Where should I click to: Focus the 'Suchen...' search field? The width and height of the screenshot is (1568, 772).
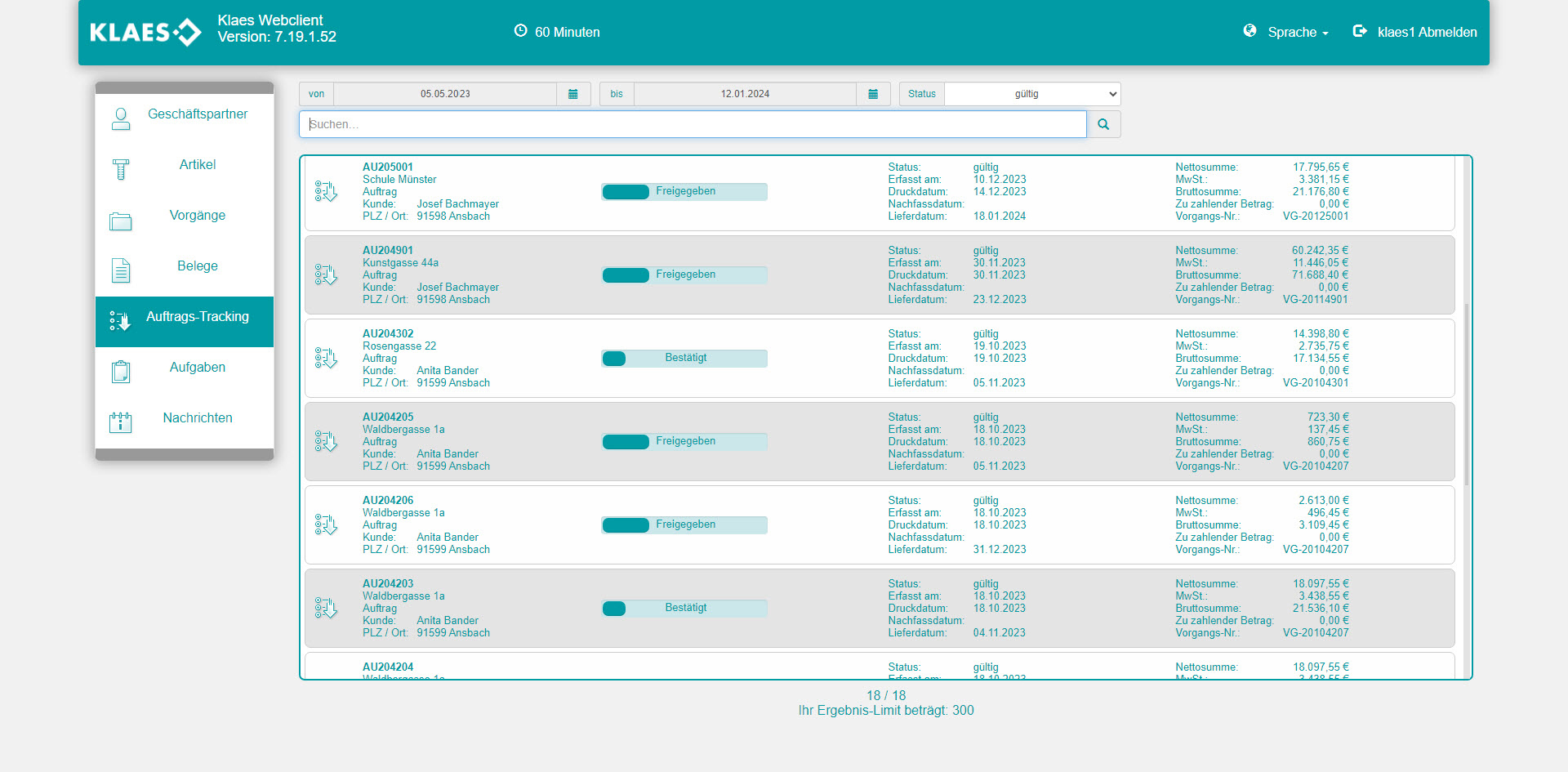click(x=693, y=124)
